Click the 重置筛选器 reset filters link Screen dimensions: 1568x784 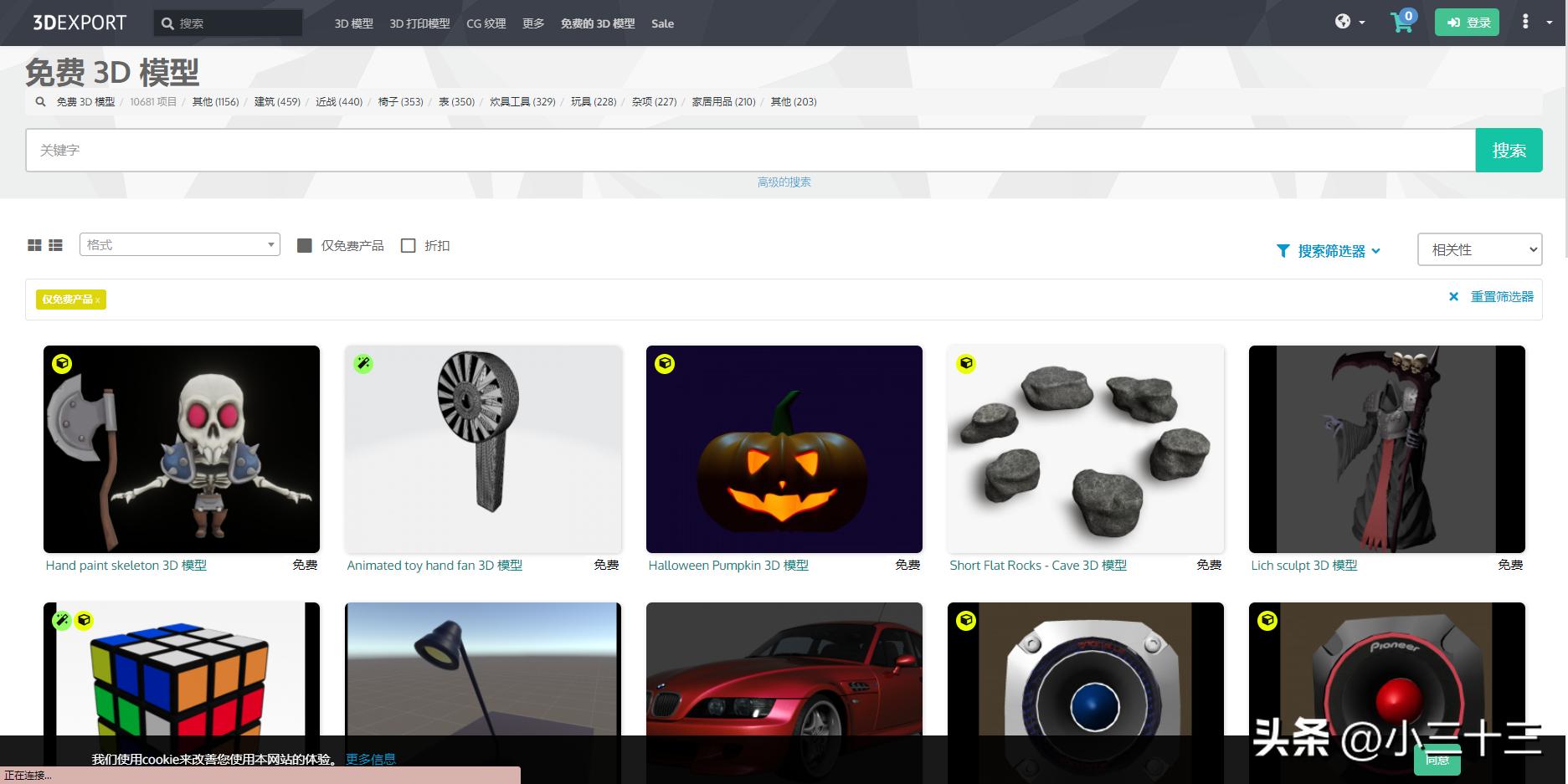1502,296
